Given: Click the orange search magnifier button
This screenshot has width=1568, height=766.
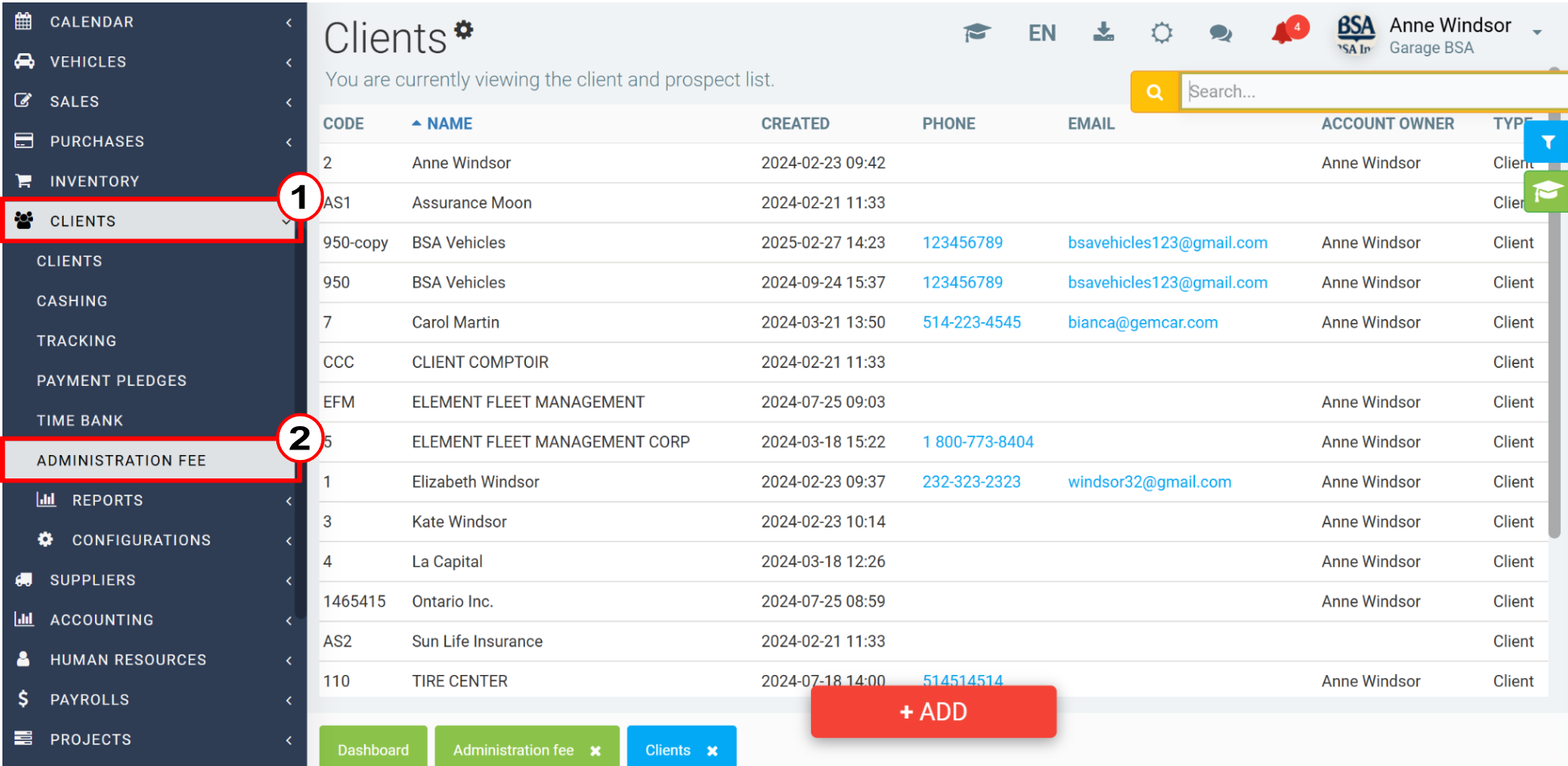Looking at the screenshot, I should click(x=1154, y=92).
